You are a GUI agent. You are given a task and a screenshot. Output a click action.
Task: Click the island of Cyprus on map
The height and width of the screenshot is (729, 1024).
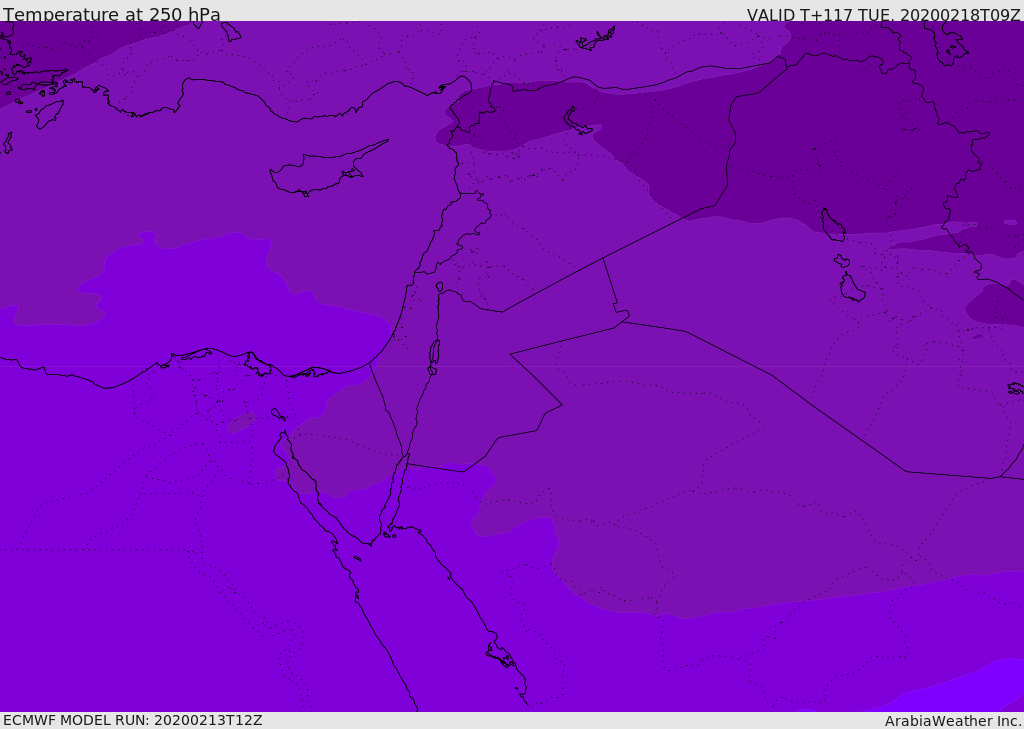tap(327, 170)
